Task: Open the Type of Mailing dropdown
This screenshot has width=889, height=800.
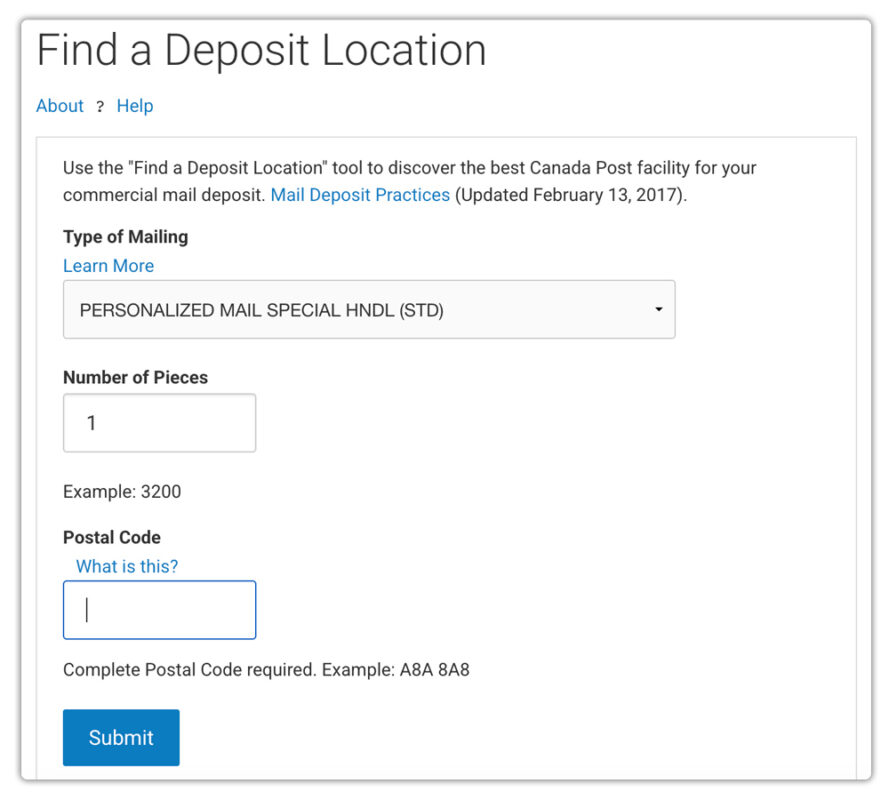Action: pos(369,310)
